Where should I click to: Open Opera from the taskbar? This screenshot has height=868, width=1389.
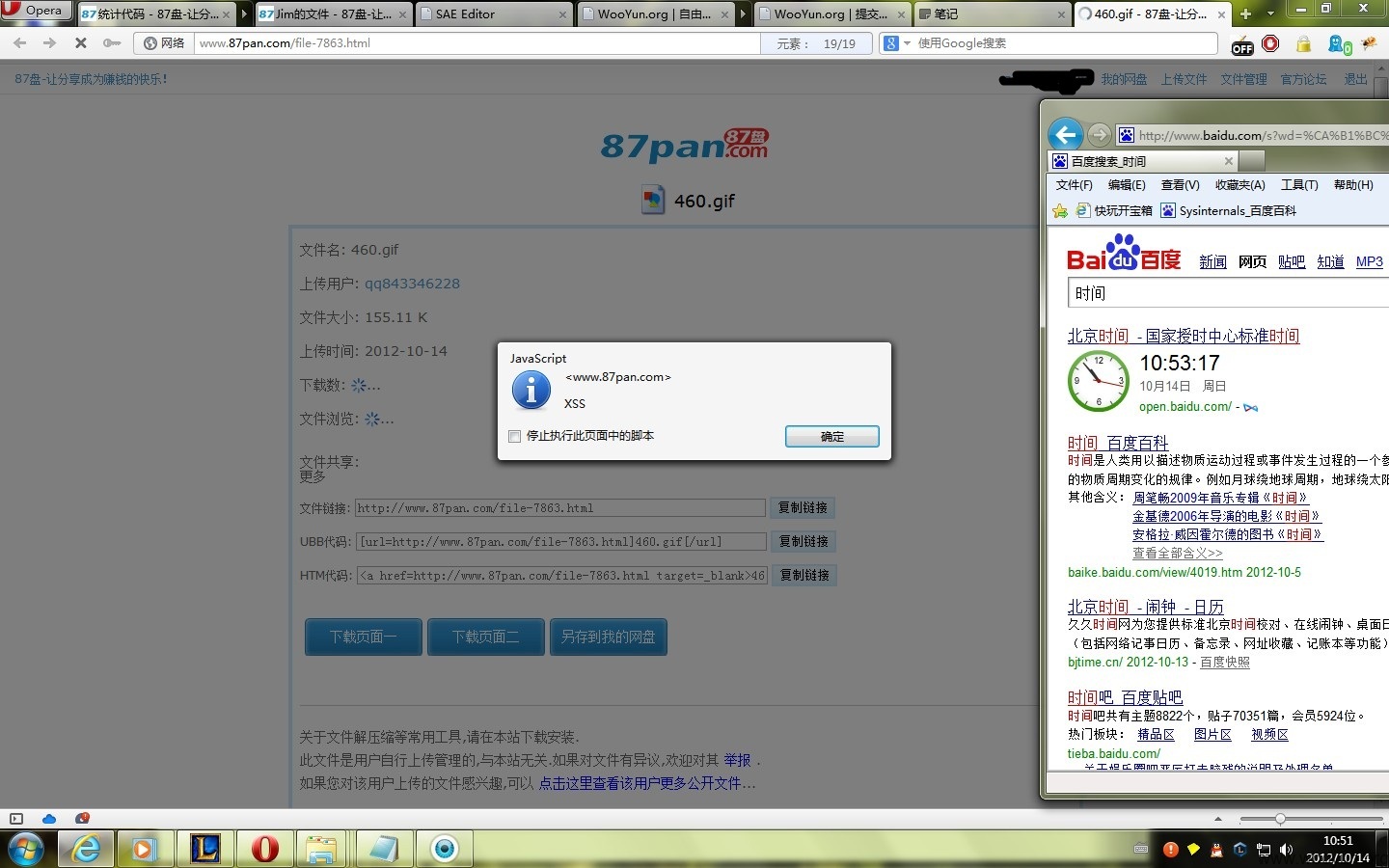tap(264, 849)
